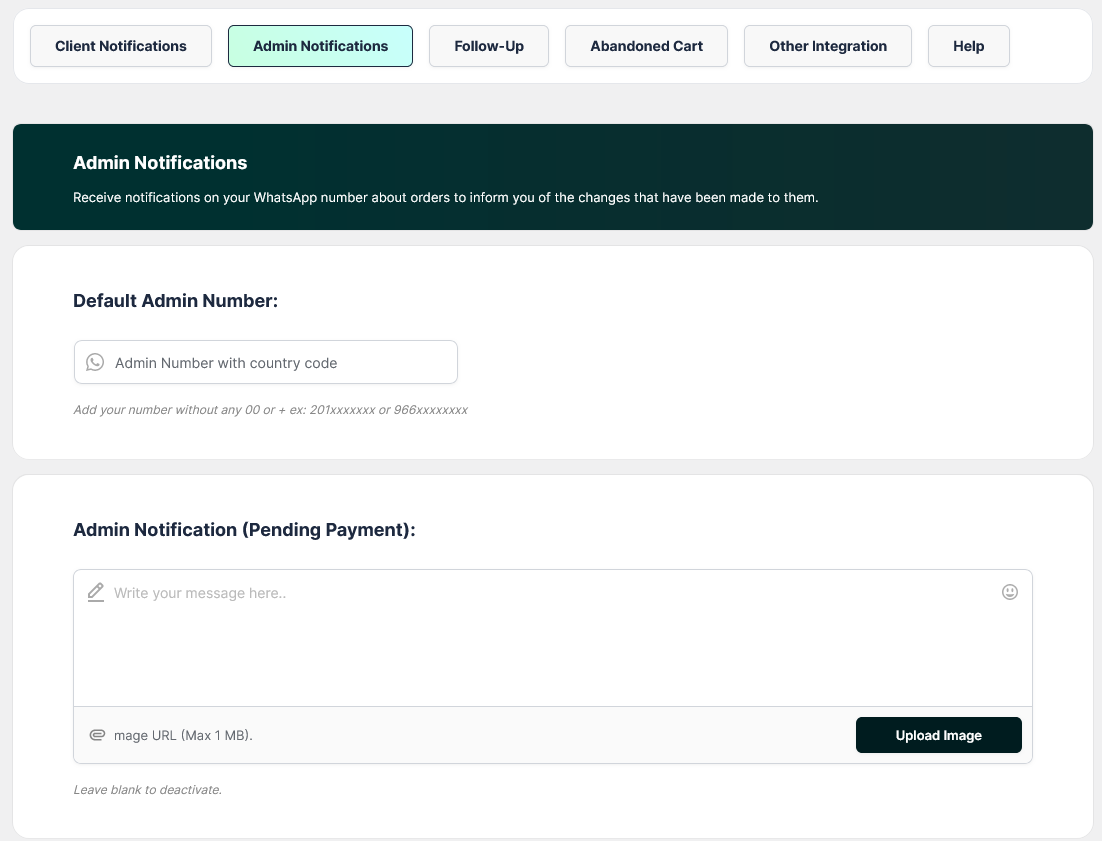This screenshot has width=1102, height=841.
Task: Click the Admin Notifications banner title
Action: (x=160, y=163)
